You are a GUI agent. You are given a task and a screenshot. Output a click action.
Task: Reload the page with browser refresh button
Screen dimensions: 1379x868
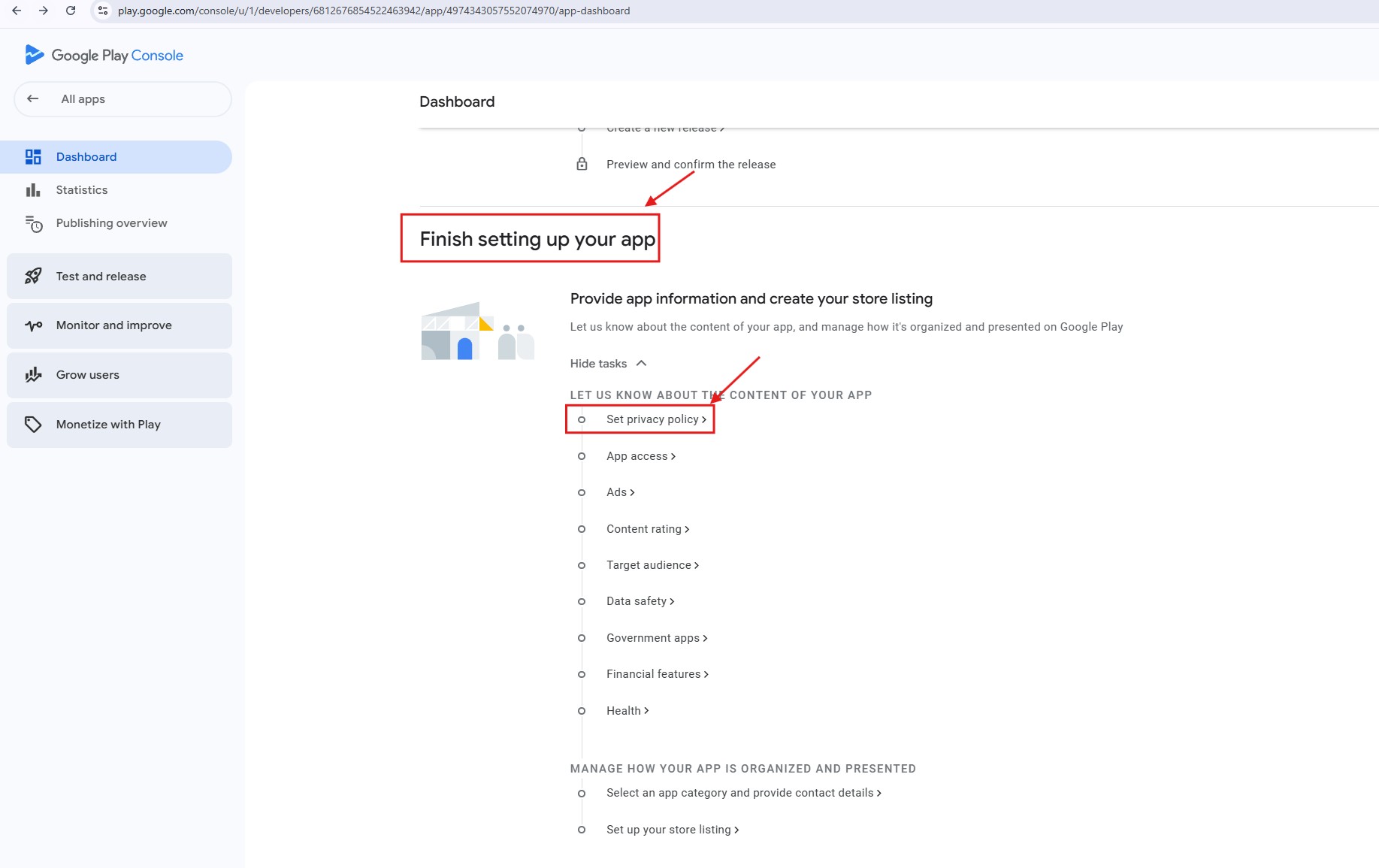point(71,11)
